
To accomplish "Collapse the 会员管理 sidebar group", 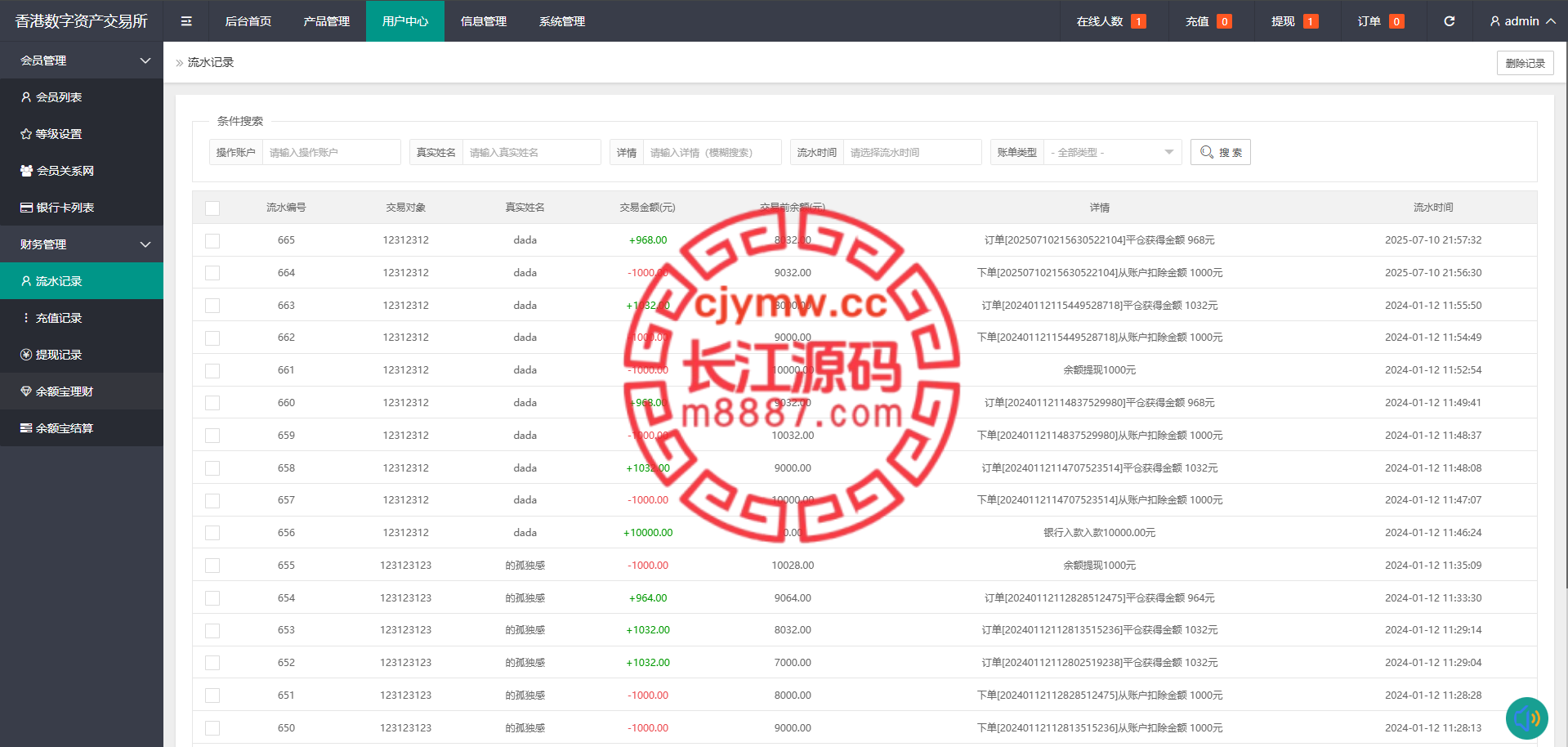I will [82, 60].
